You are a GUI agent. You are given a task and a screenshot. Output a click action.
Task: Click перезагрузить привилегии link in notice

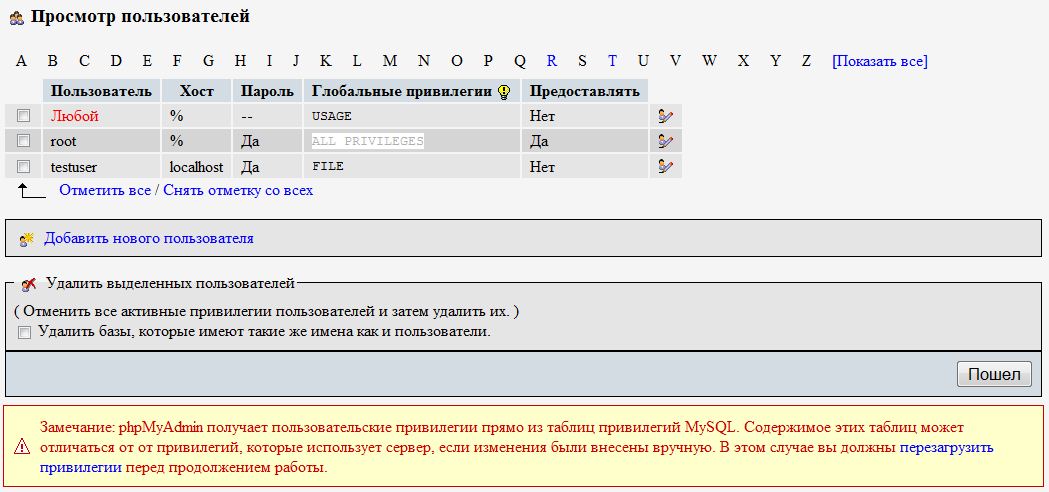(946, 448)
